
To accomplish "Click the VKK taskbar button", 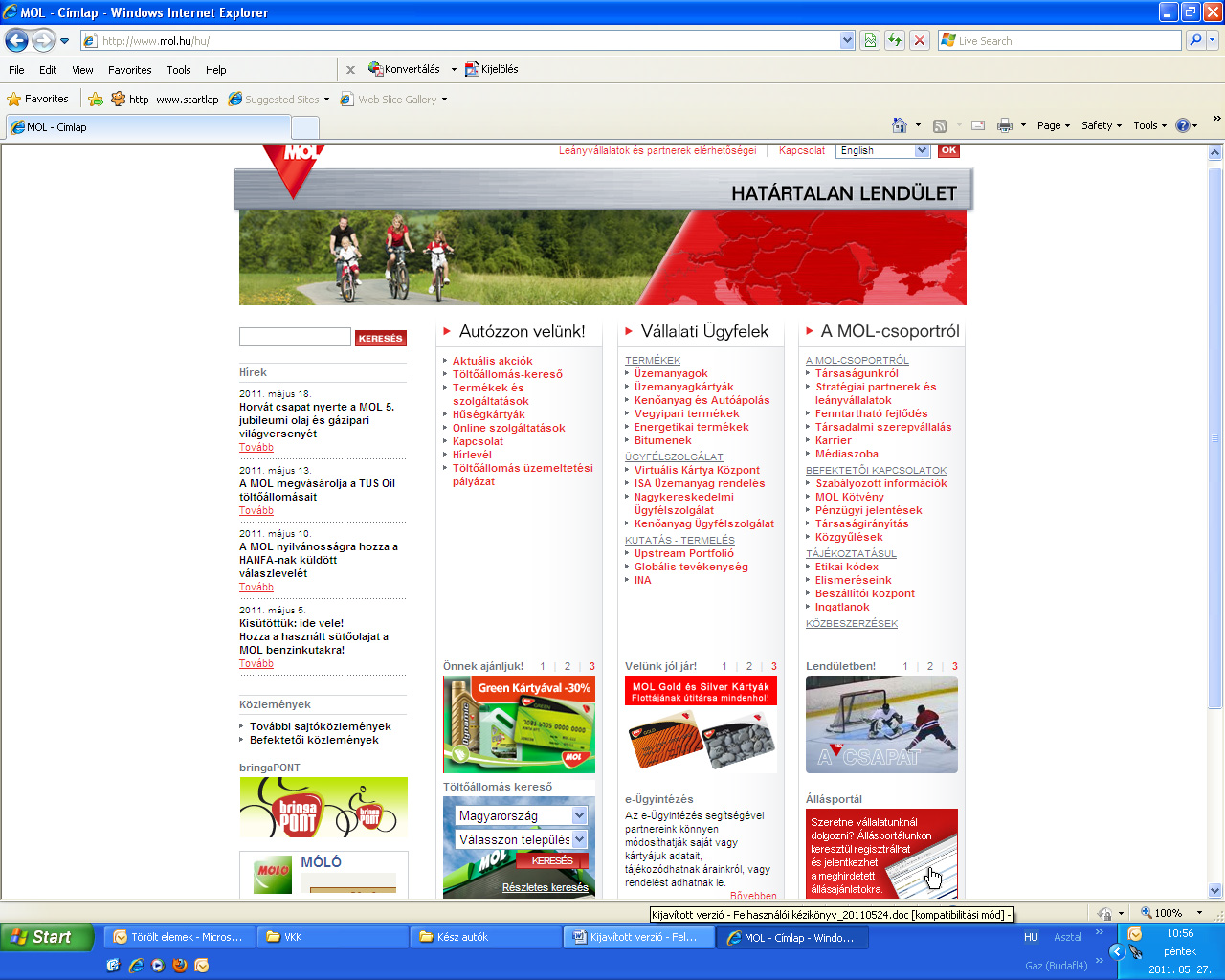I will [332, 937].
